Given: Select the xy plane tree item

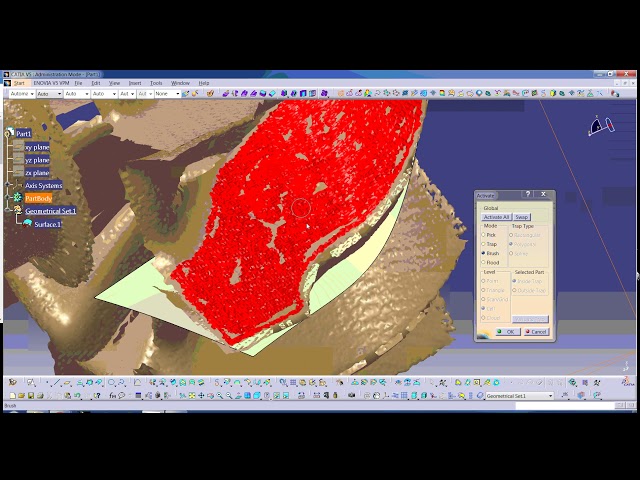Looking at the screenshot, I should [x=37, y=147].
